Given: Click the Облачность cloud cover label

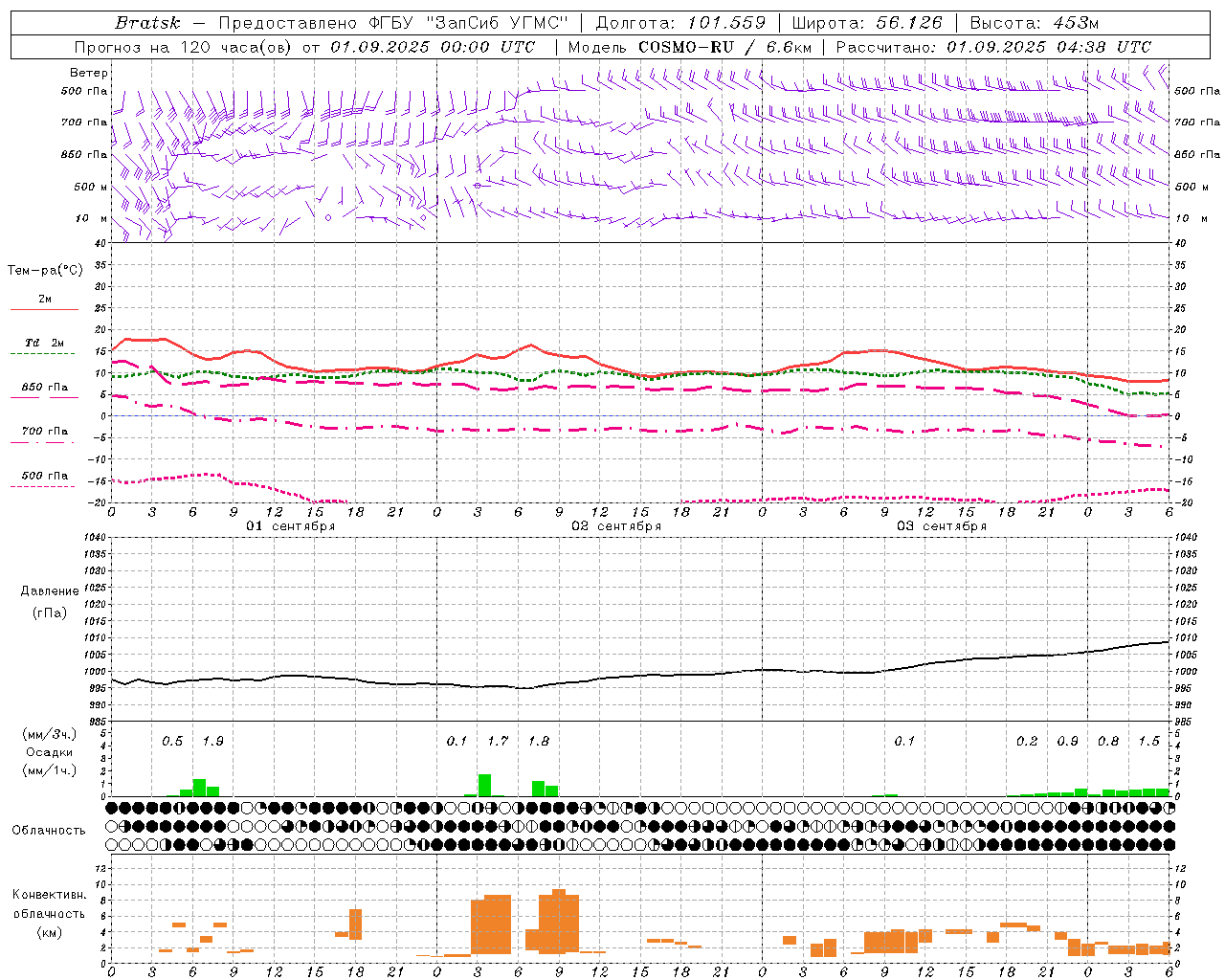Looking at the screenshot, I should click(49, 831).
